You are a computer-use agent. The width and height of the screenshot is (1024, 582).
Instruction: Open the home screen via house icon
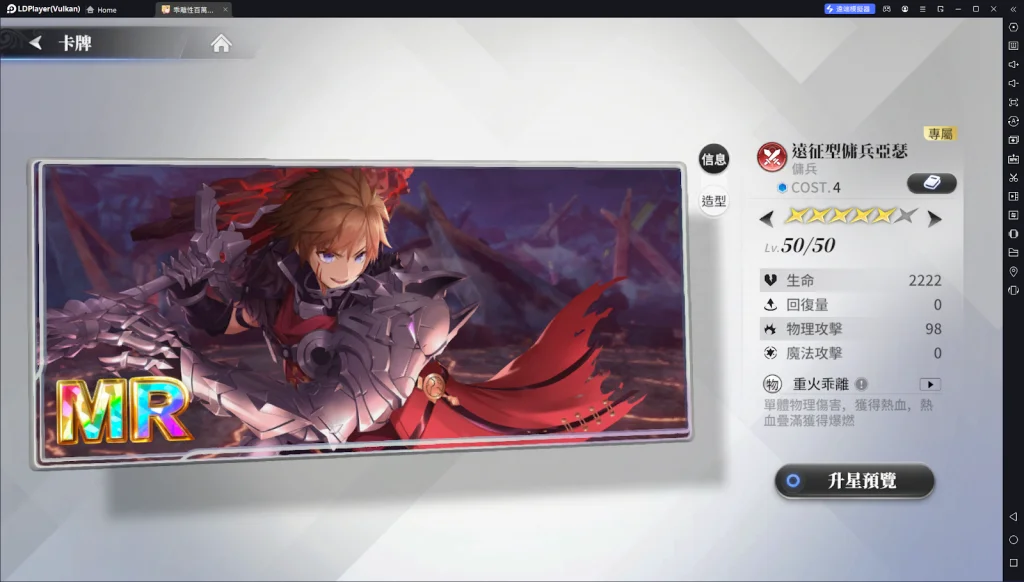tap(221, 43)
